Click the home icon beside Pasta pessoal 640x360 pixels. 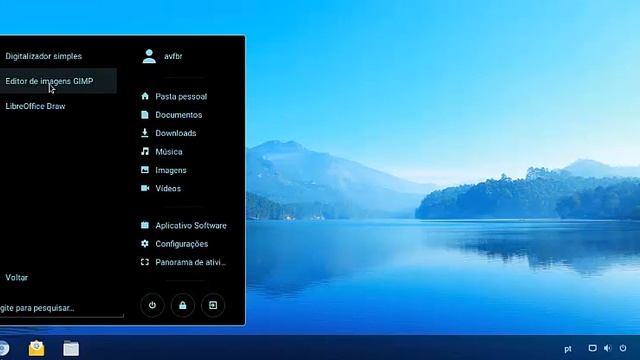(x=145, y=96)
